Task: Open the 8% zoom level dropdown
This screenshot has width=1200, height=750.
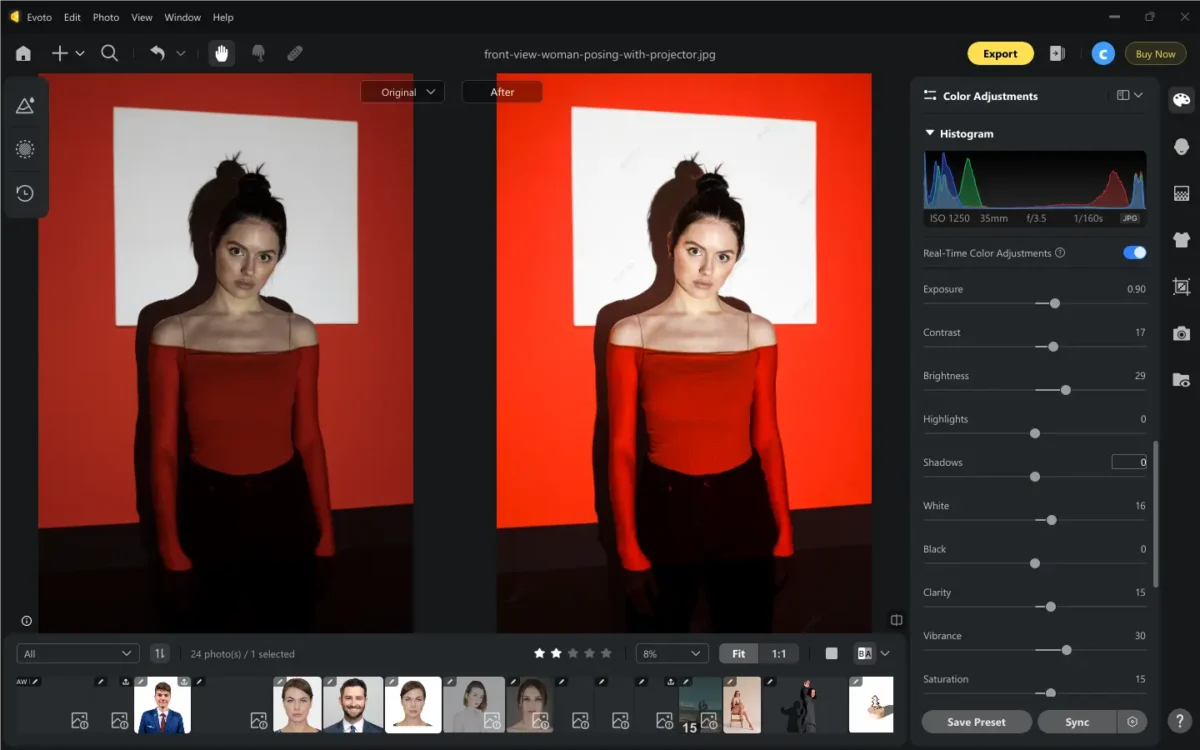Action: pyautogui.click(x=672, y=653)
